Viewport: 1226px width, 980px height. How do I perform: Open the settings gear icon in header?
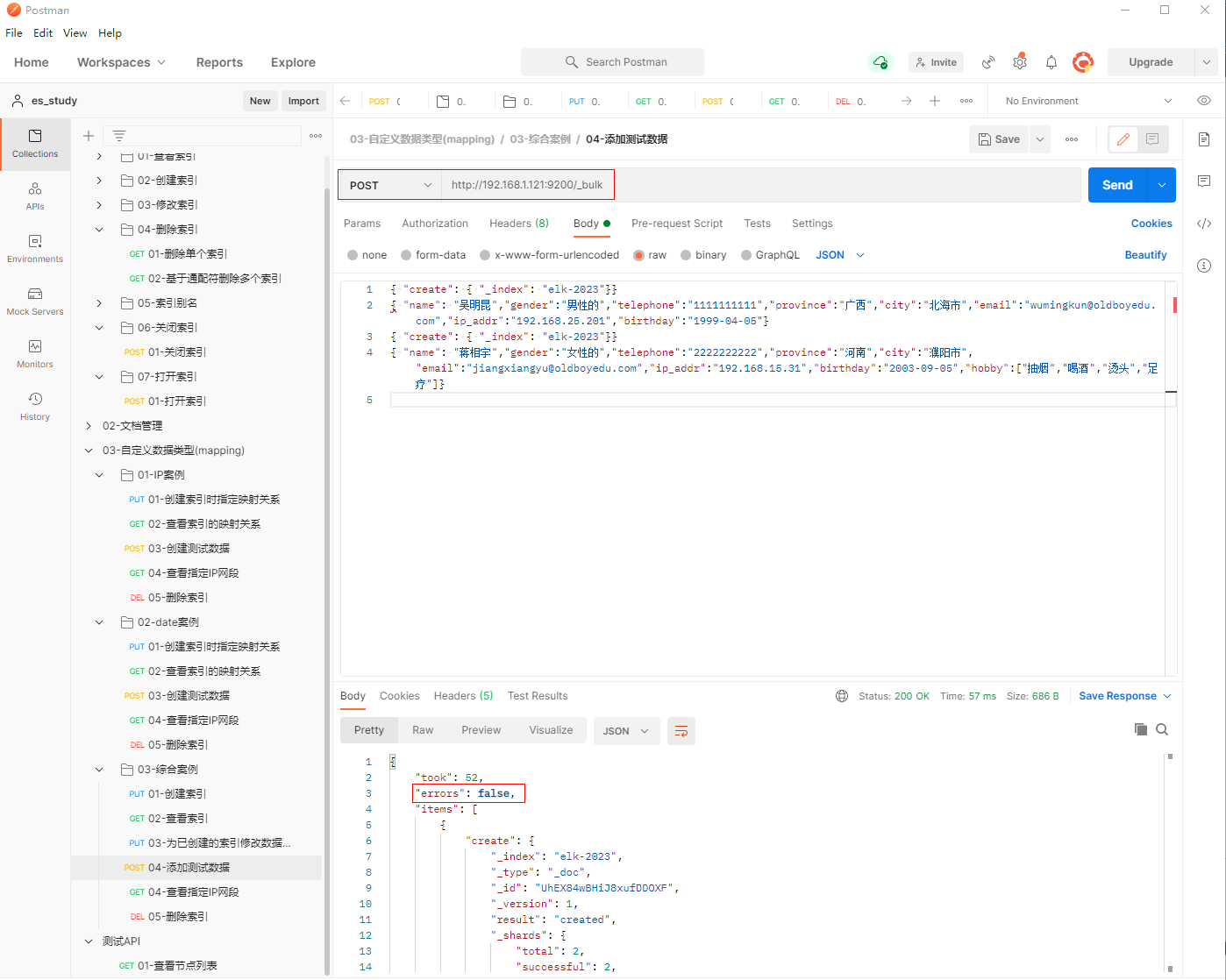(1019, 62)
